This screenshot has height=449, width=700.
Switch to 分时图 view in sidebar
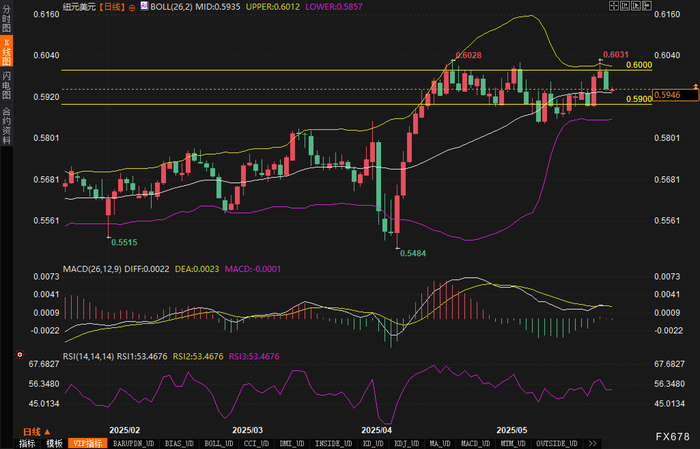[6, 18]
